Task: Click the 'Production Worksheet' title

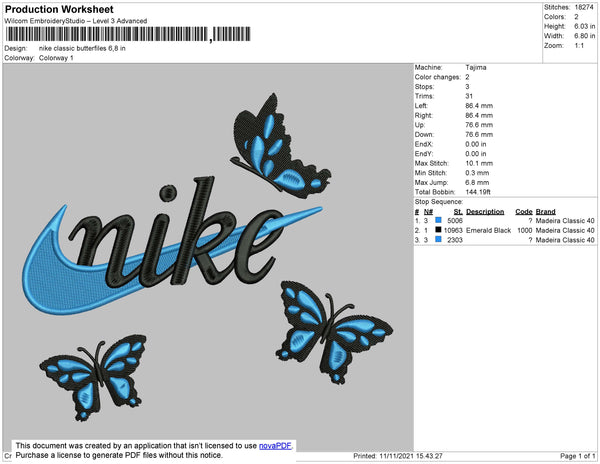Action: tap(59, 10)
